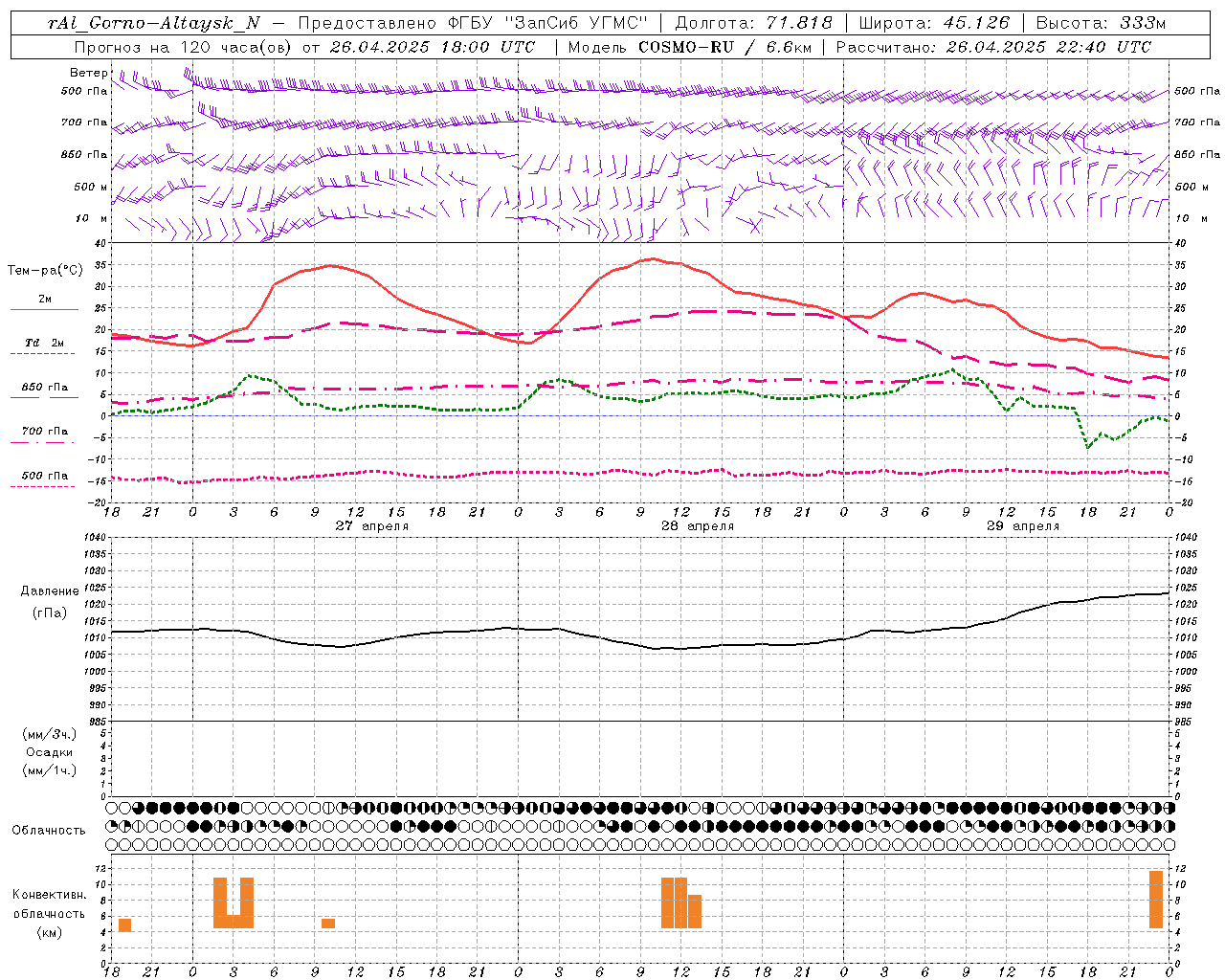
Task: Click the Прогноз на 120 часа(ов) text
Action: (184, 47)
